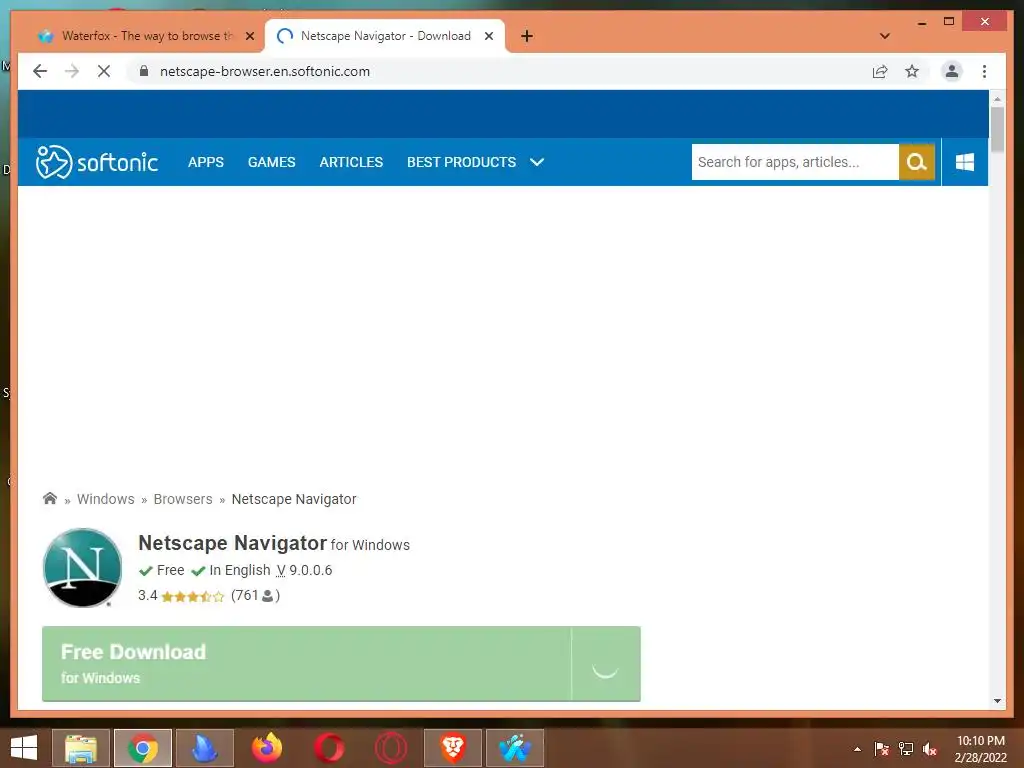
Task: Open the Browsers breadcrumb link
Action: (183, 499)
